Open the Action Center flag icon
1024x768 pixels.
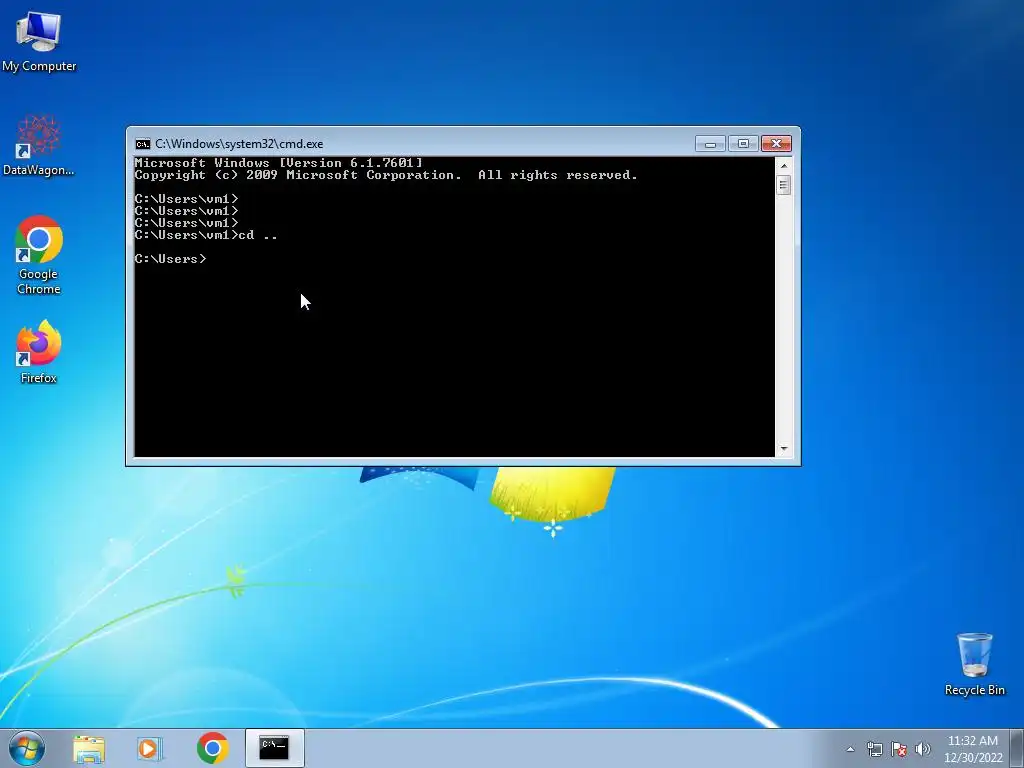[899, 749]
